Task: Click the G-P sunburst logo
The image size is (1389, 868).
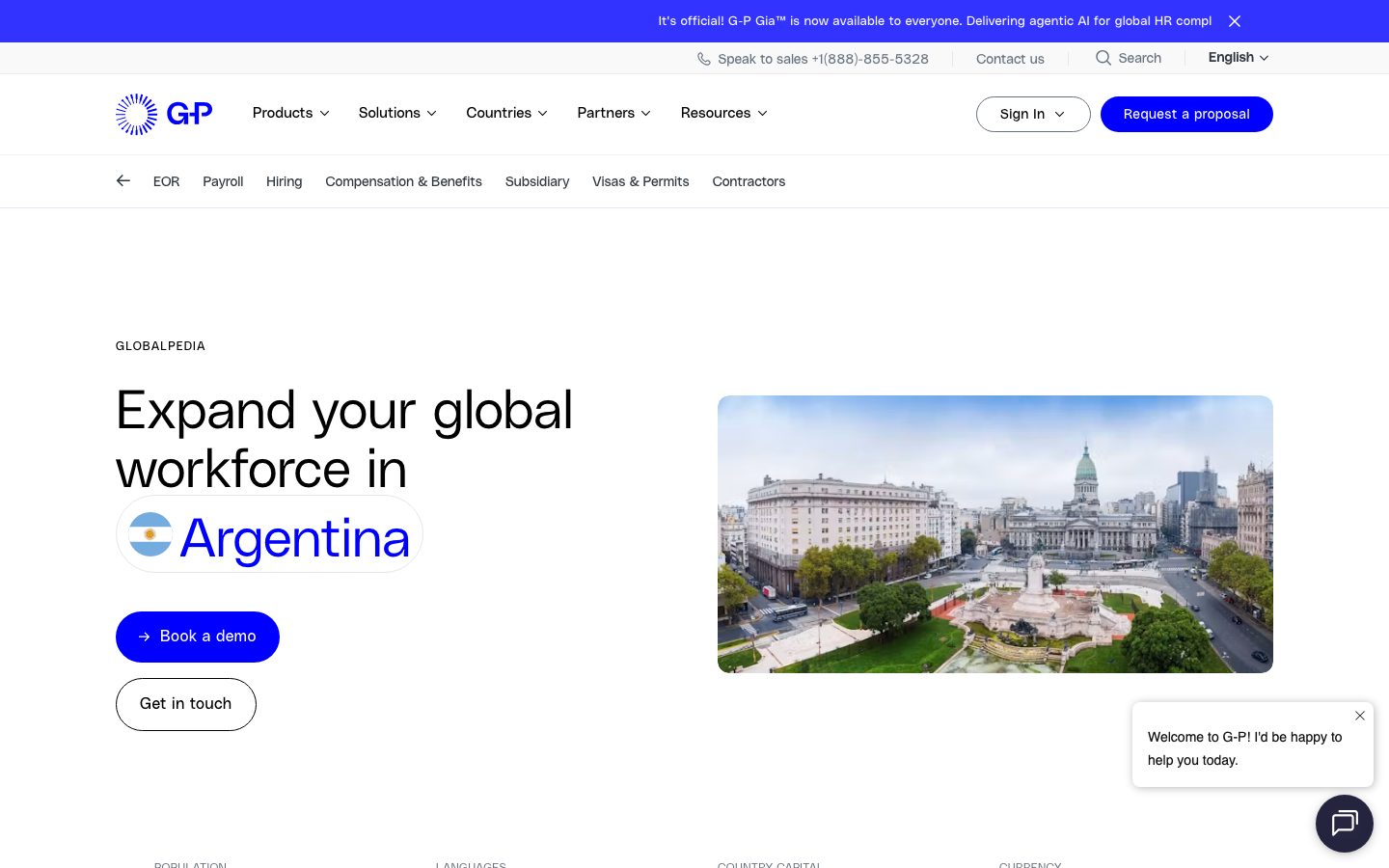Action: 164,114
